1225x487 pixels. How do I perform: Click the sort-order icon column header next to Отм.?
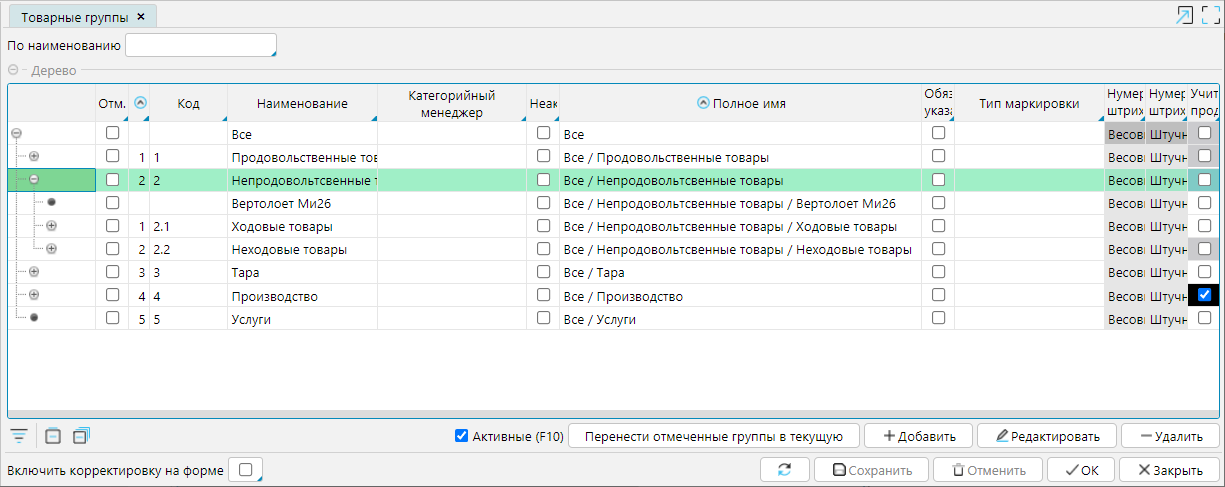[139, 103]
